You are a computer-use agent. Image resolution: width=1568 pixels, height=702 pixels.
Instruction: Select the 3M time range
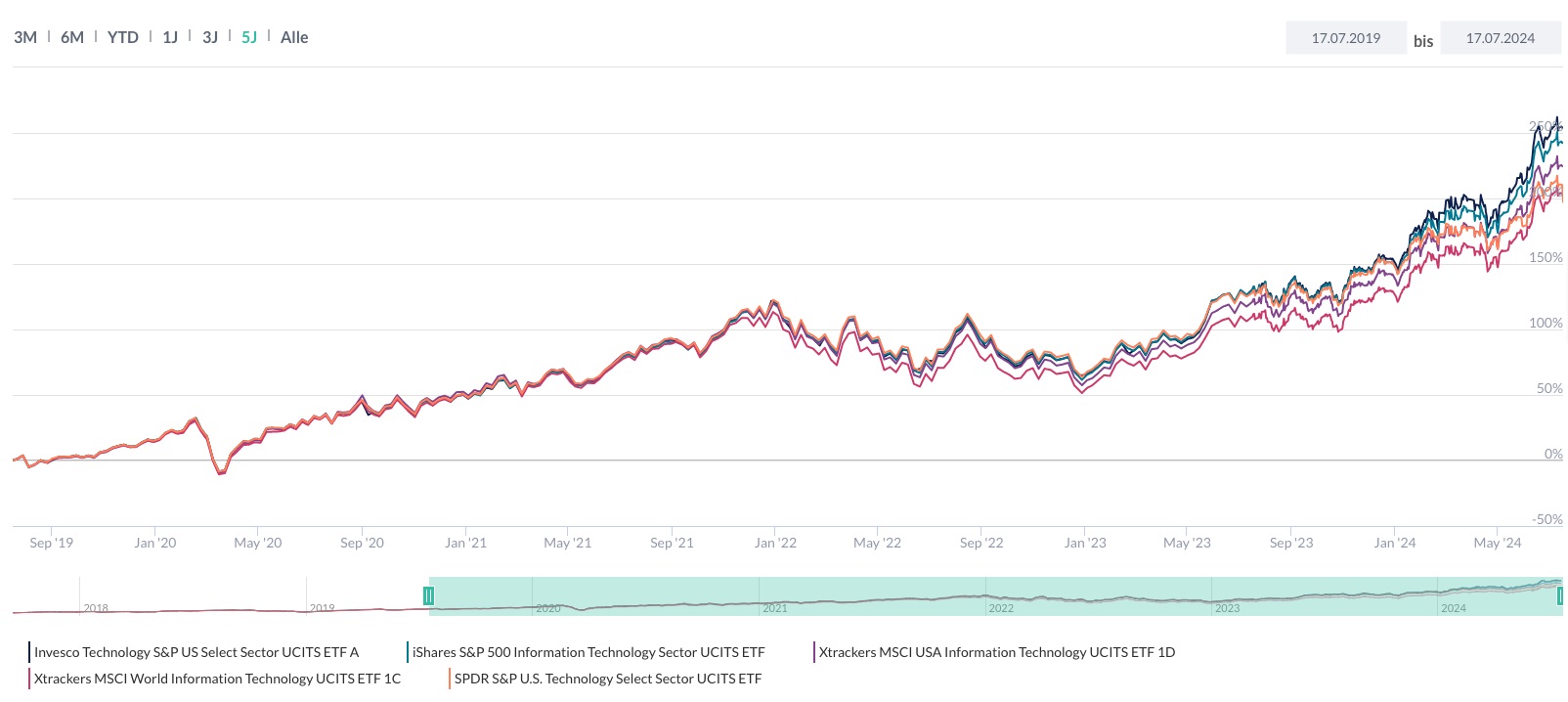pos(25,37)
